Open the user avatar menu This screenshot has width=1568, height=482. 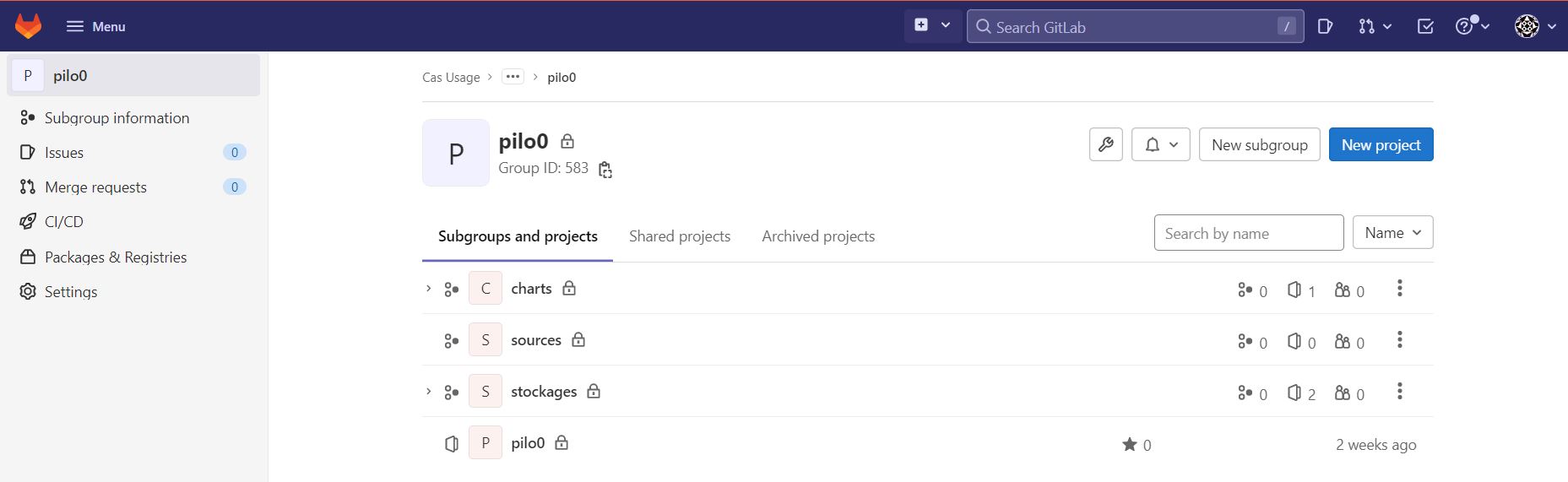1535,27
